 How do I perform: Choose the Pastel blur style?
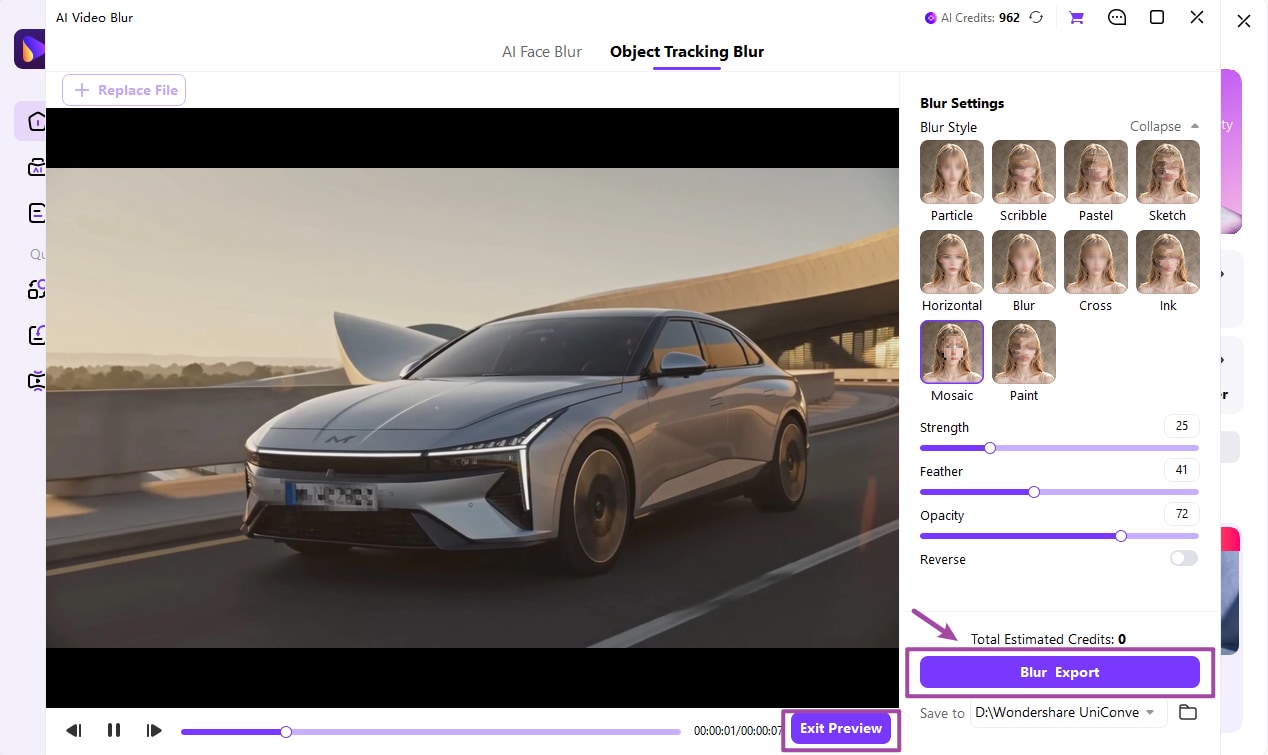[x=1096, y=172]
